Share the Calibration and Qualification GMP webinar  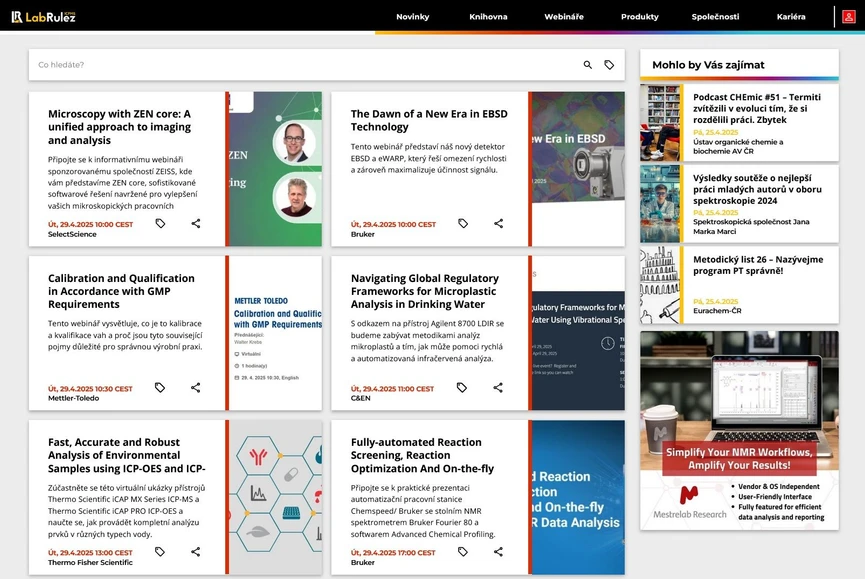[196, 388]
